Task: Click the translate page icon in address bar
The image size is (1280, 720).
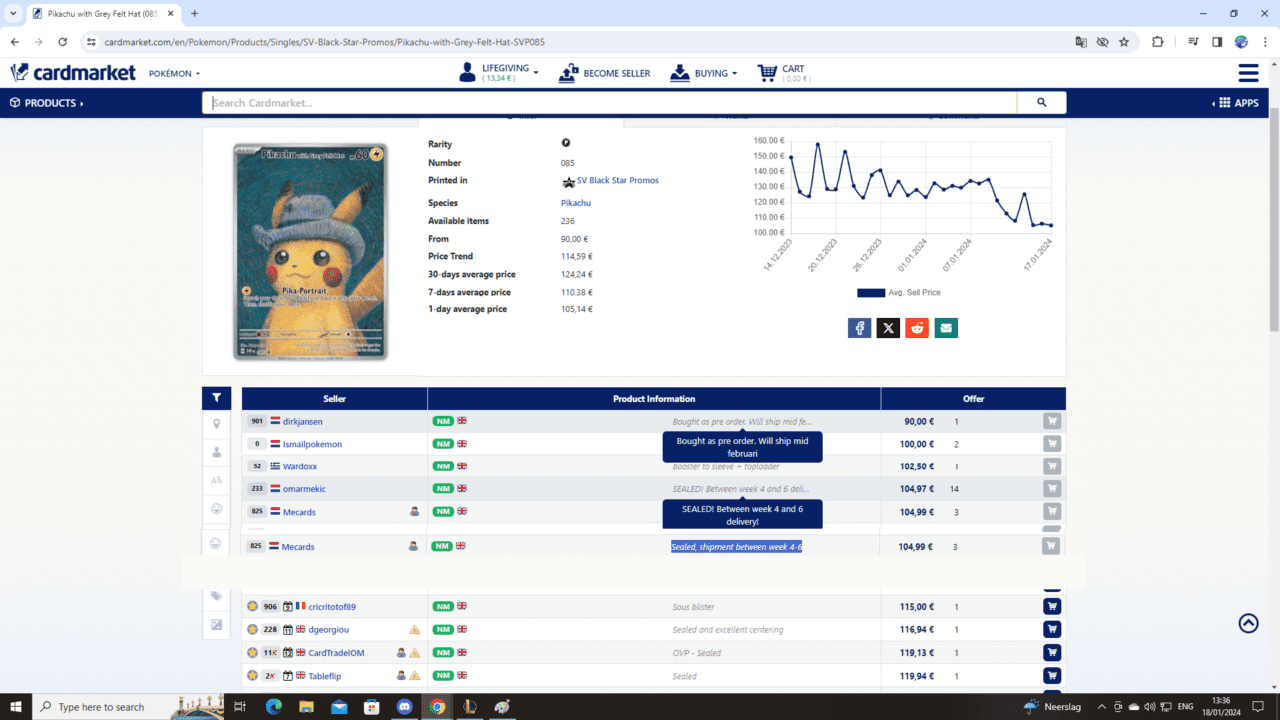Action: tap(1081, 42)
